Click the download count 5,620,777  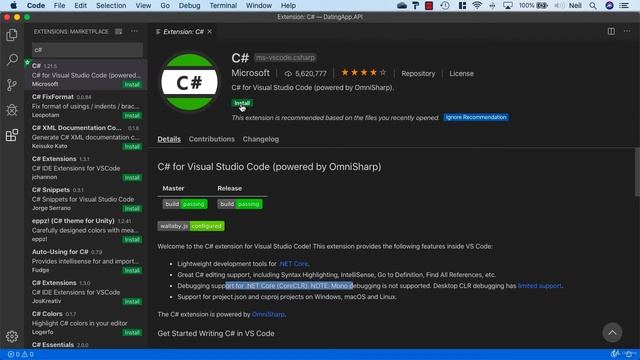click(306, 73)
